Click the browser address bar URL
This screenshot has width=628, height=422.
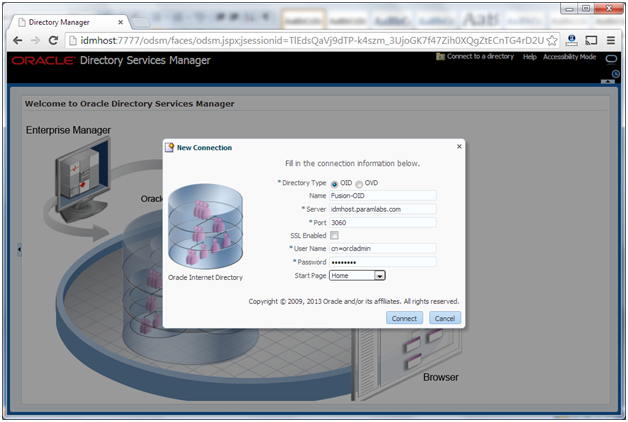pos(312,40)
